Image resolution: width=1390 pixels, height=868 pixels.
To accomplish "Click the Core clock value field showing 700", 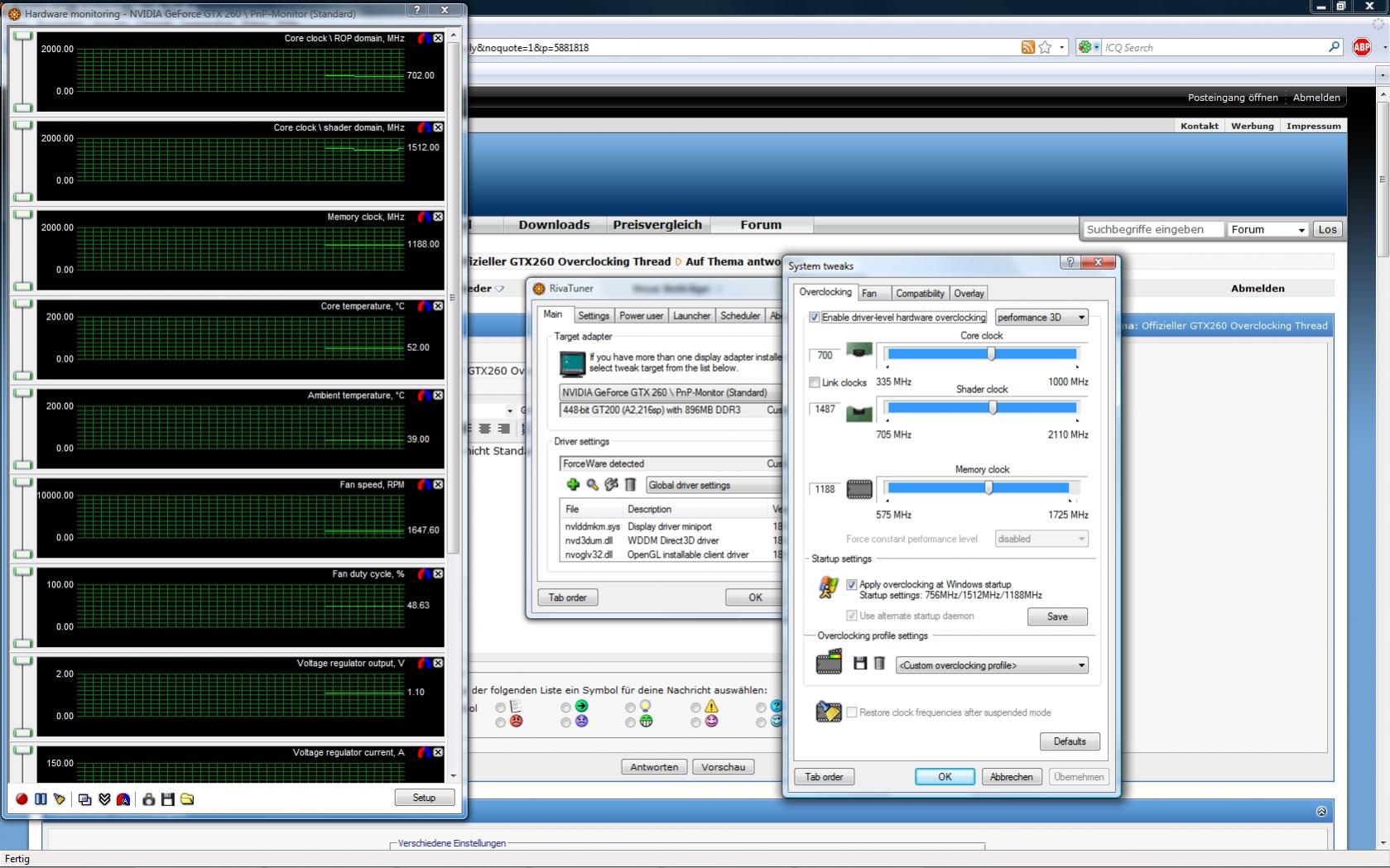I will coord(825,355).
